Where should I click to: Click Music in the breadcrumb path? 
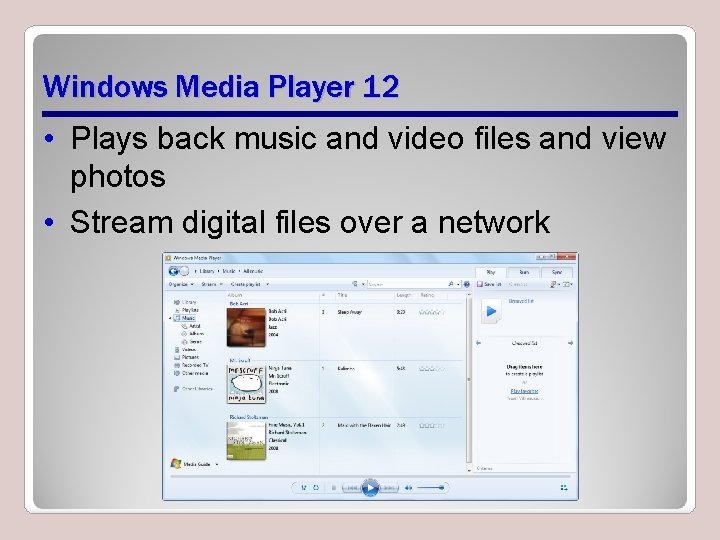pos(229,271)
